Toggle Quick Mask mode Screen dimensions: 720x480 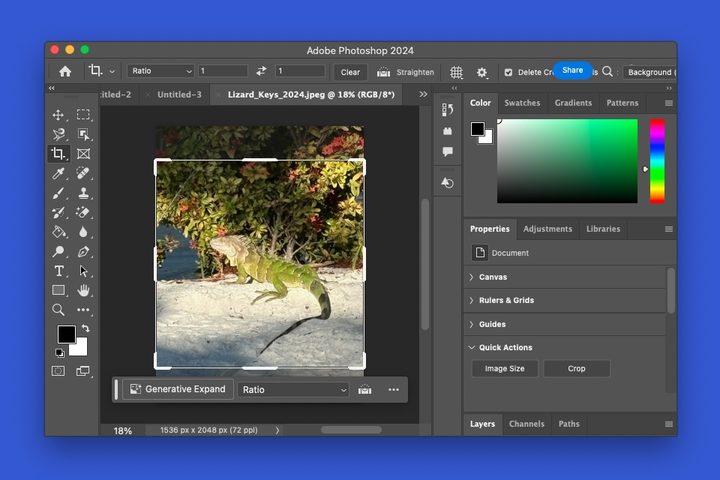tap(58, 371)
